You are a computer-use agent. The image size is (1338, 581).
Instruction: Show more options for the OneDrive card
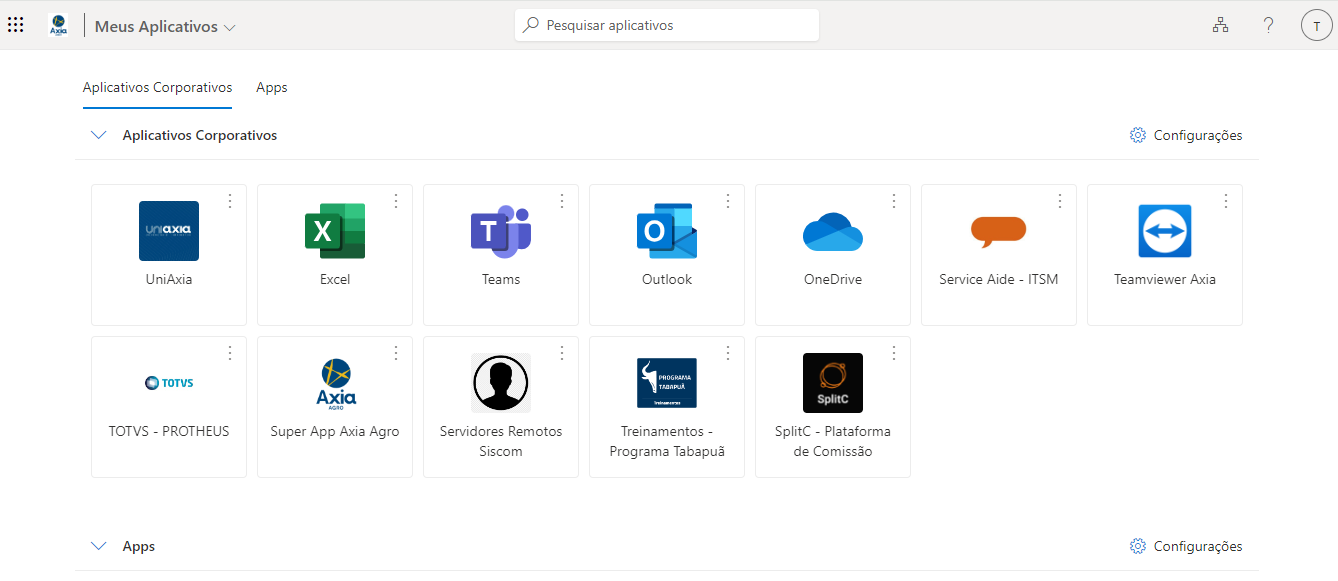pyautogui.click(x=894, y=201)
